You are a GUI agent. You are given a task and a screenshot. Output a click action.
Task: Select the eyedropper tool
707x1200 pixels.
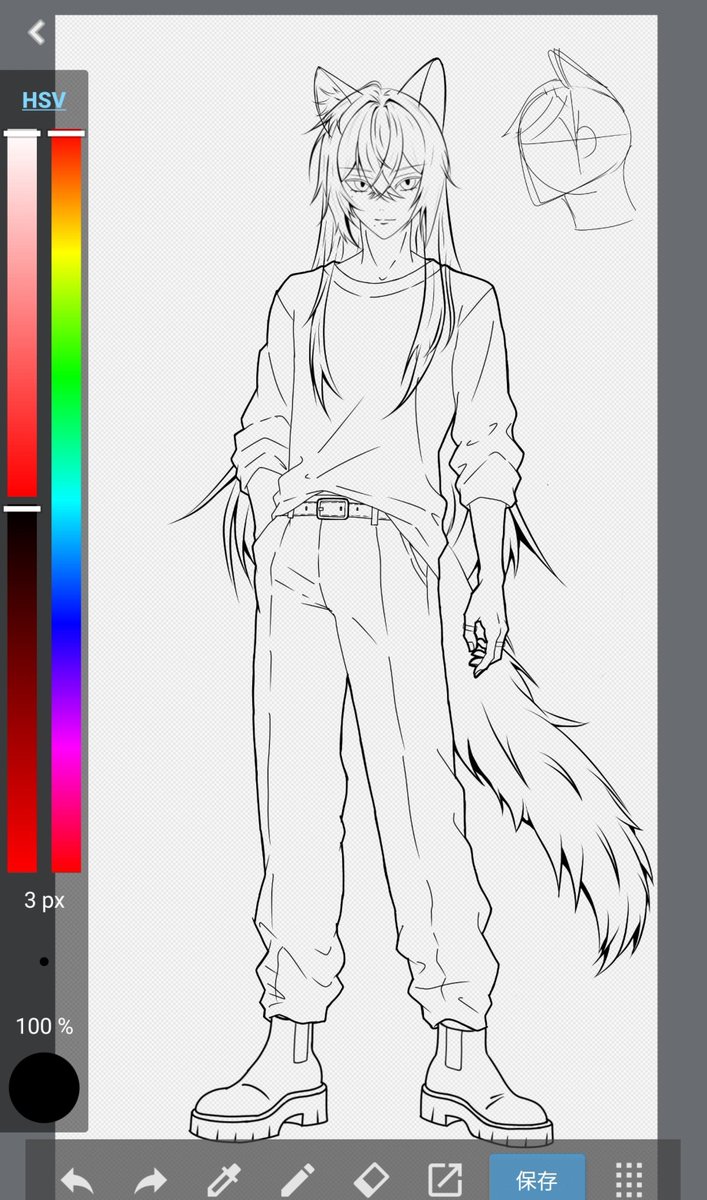coord(223,1180)
